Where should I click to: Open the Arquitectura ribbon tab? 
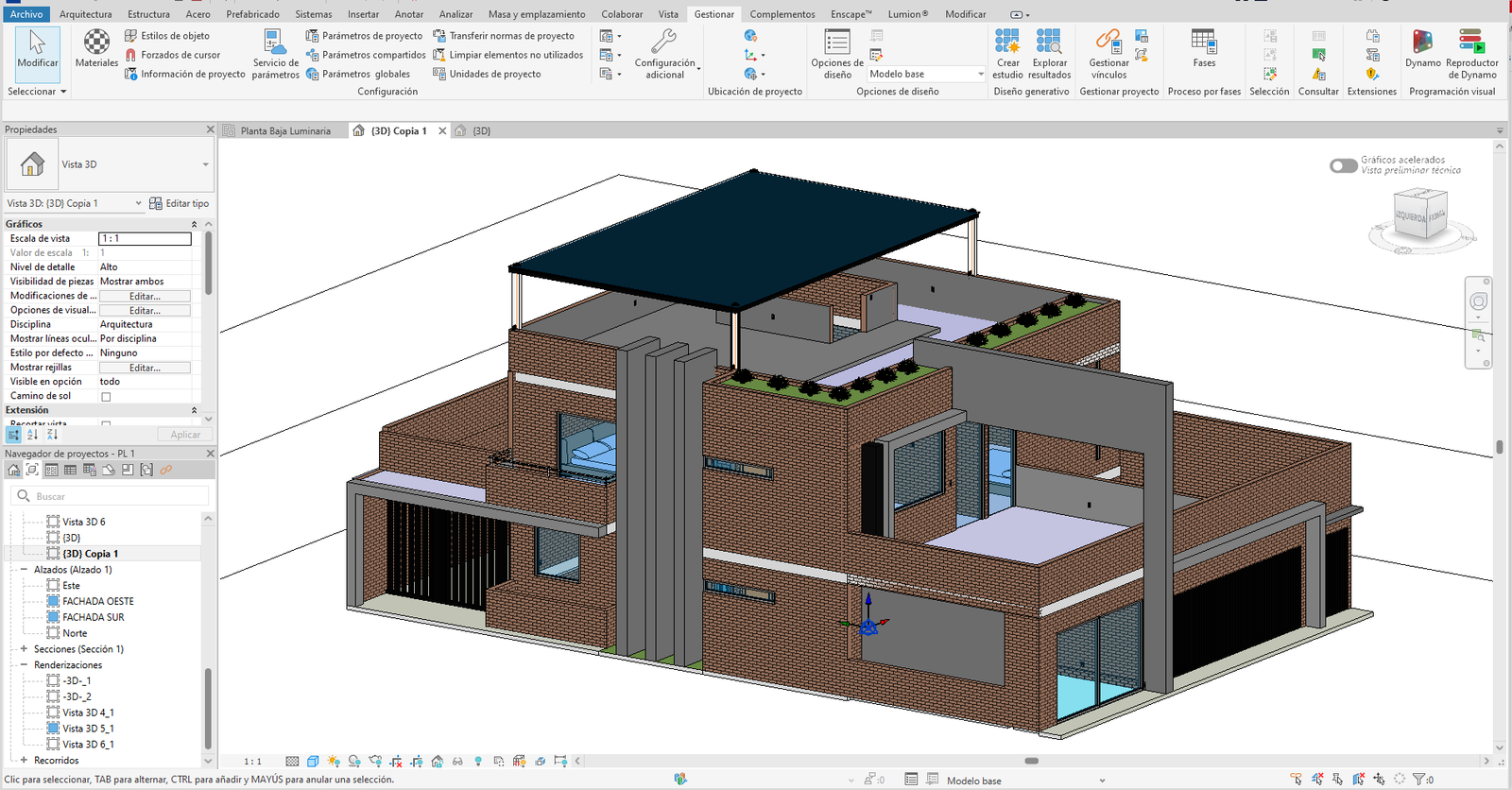(x=85, y=14)
